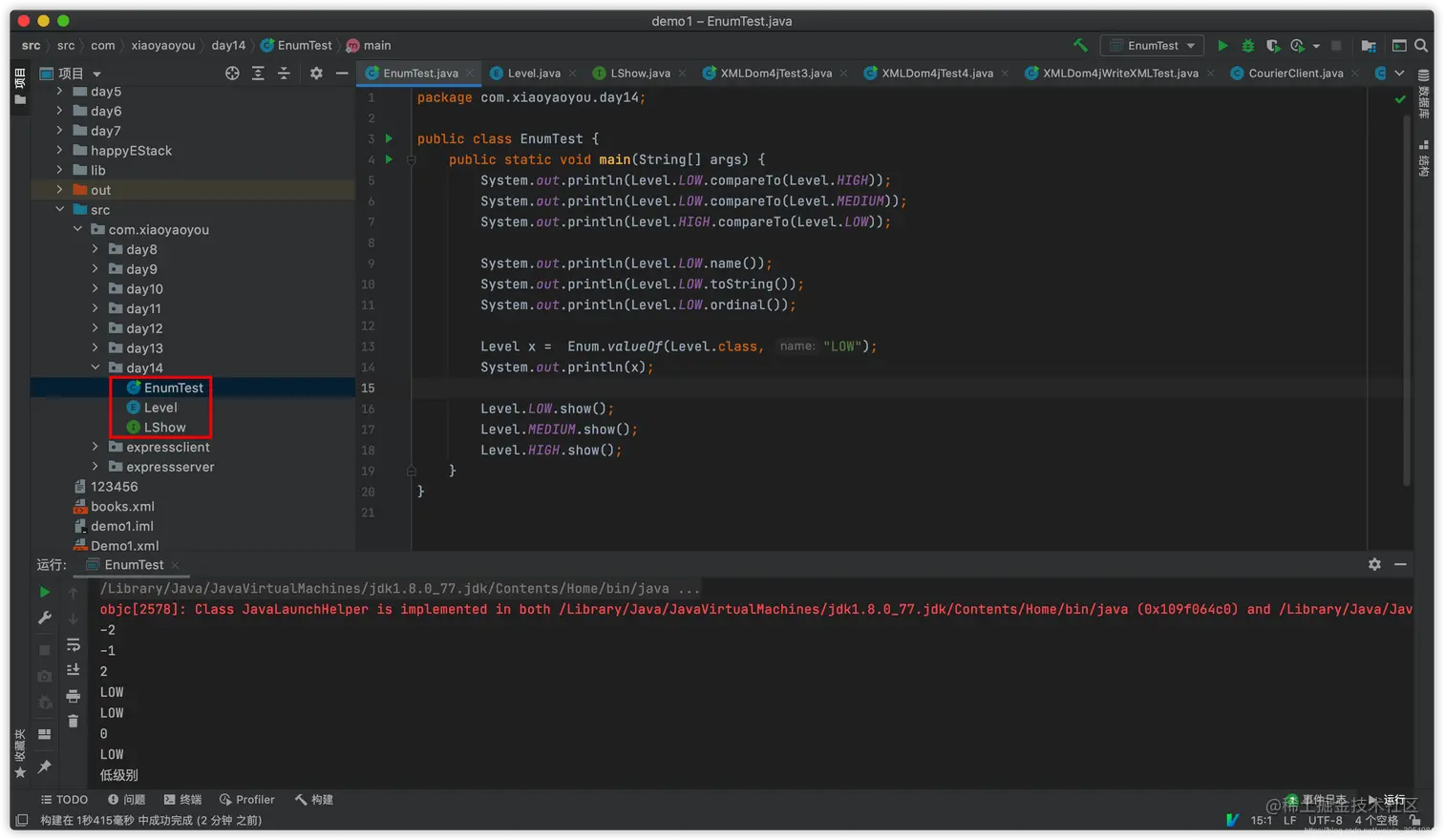Start debugging with the green bug icon
The width and height of the screenshot is (1444, 840).
click(x=1247, y=45)
